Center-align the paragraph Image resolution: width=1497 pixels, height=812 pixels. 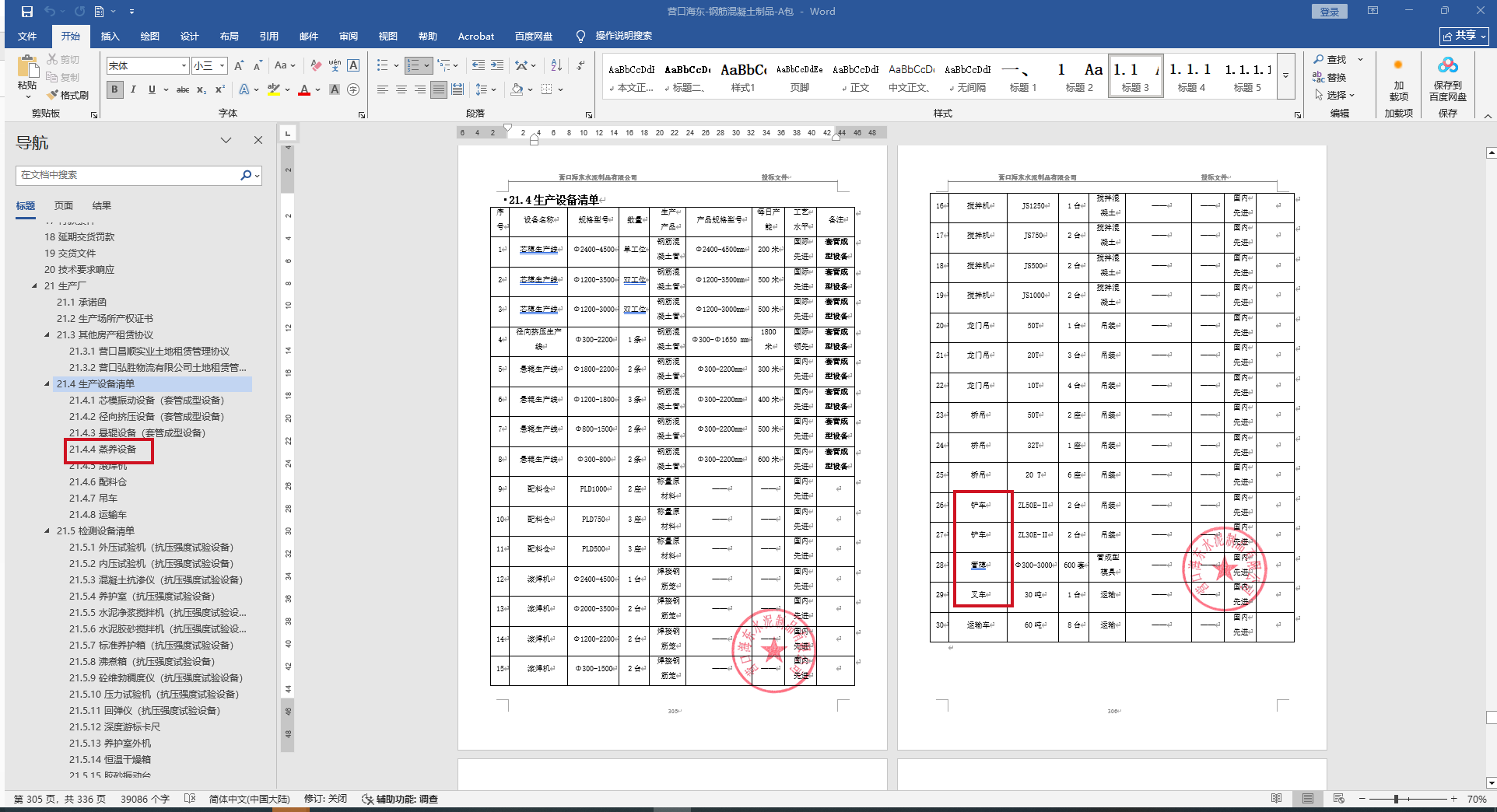401,89
